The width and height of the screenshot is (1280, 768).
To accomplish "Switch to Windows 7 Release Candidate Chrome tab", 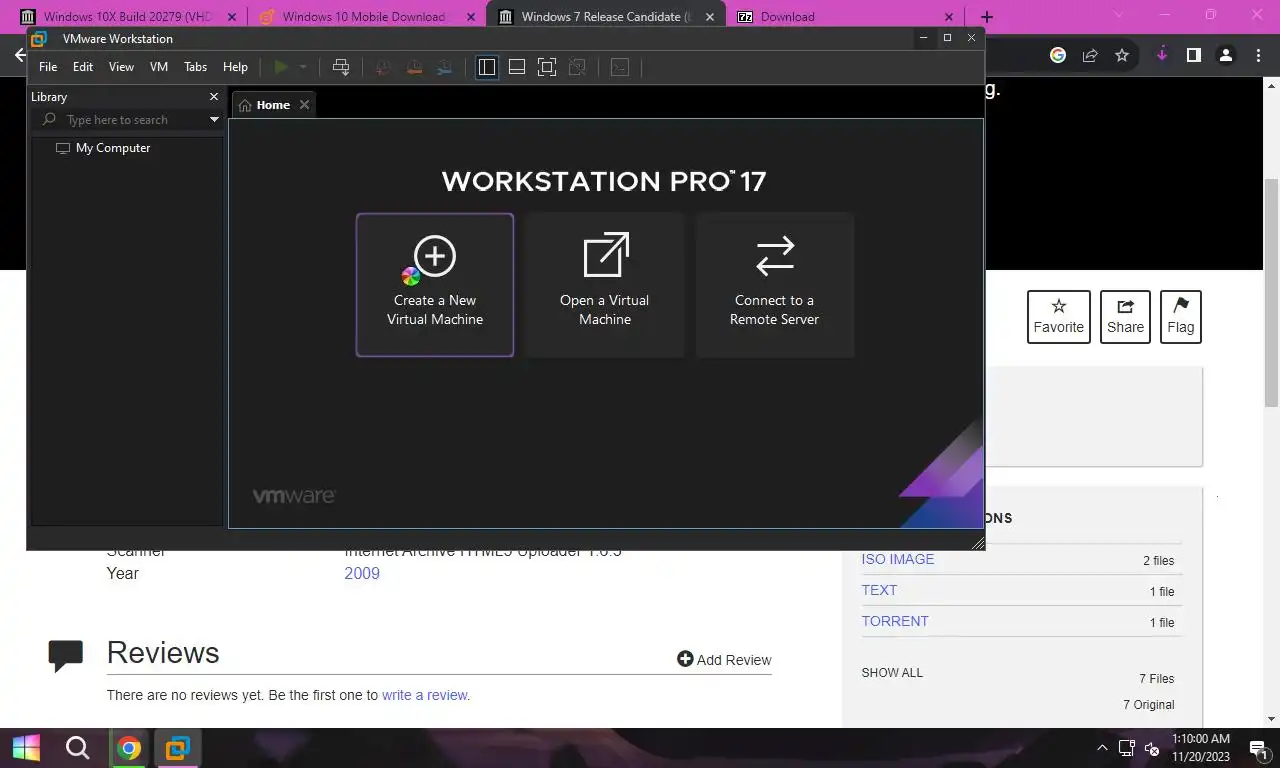I will 606,17.
